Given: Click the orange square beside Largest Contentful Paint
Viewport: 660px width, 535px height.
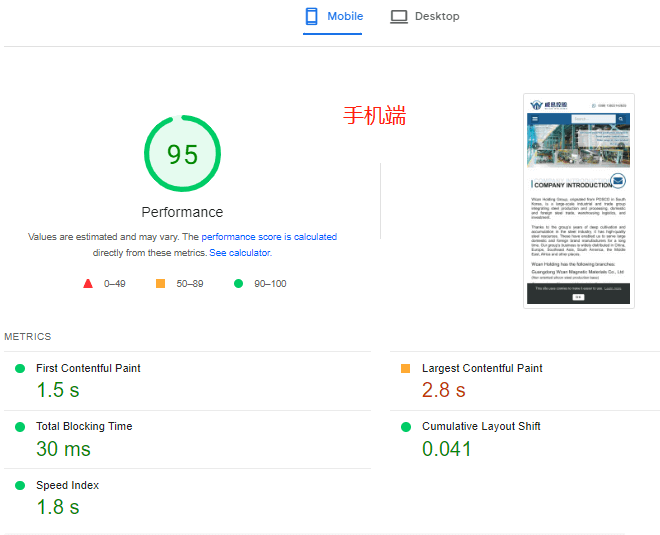Looking at the screenshot, I should (x=405, y=369).
